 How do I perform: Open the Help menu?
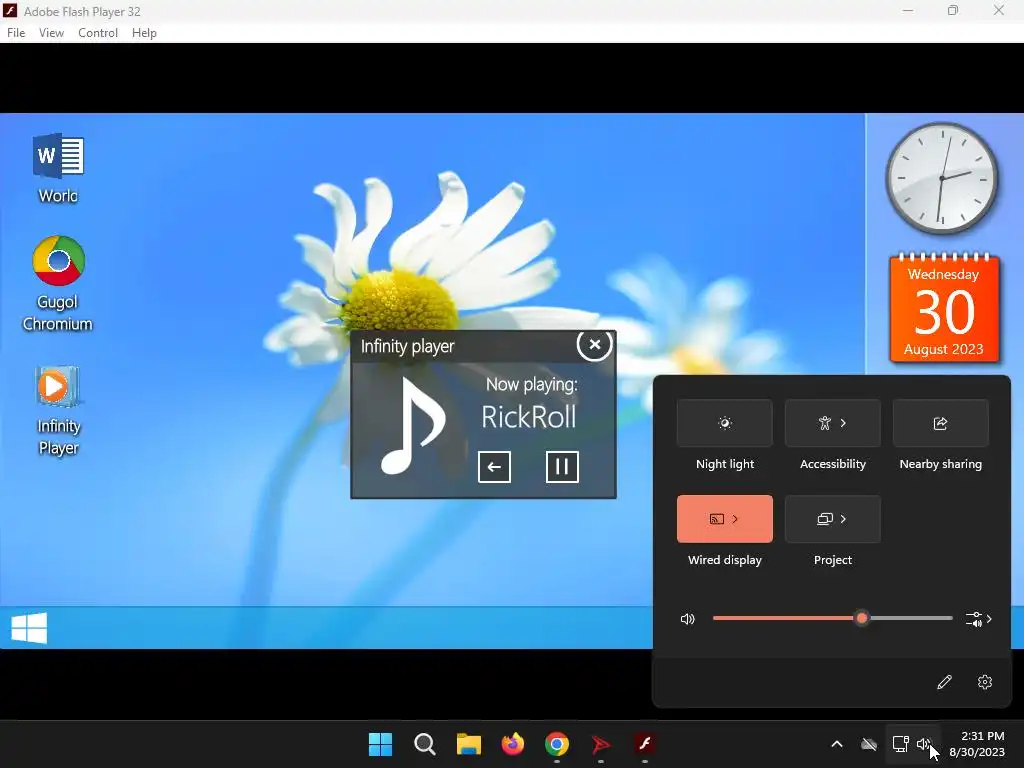tap(144, 33)
